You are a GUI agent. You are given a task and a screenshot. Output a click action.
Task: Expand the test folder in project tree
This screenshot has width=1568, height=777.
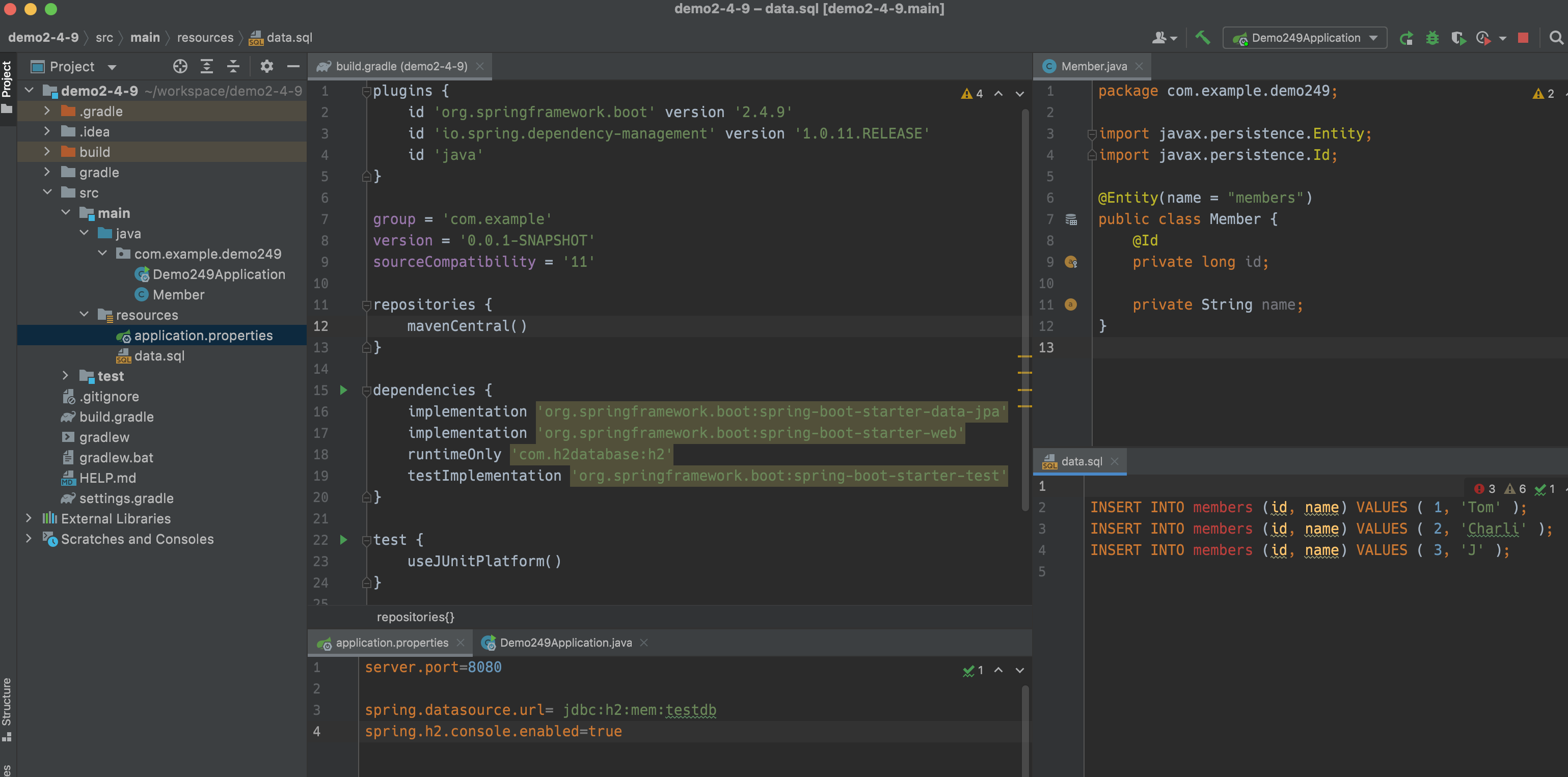pos(66,376)
